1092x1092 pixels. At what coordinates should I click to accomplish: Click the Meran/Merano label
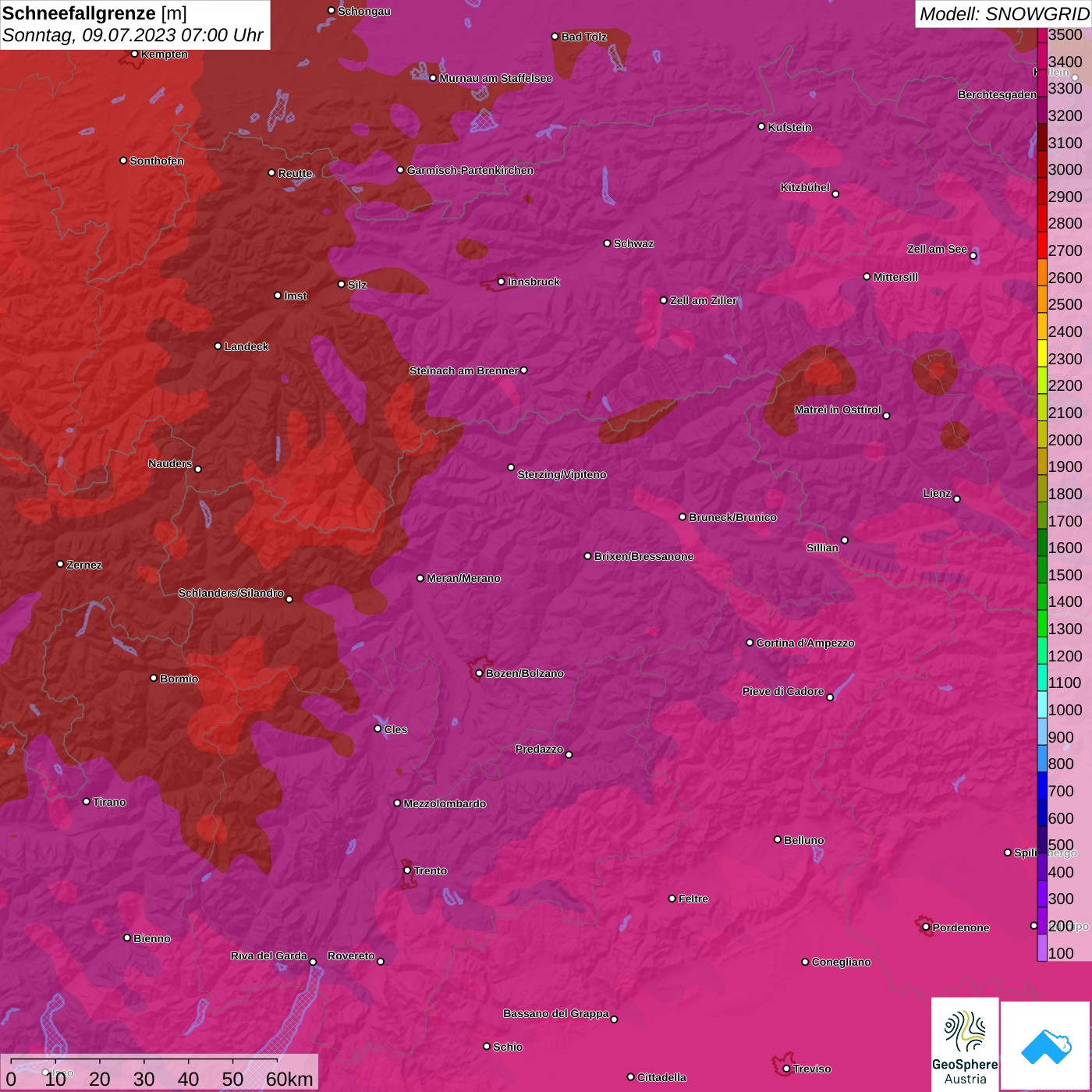click(x=463, y=578)
